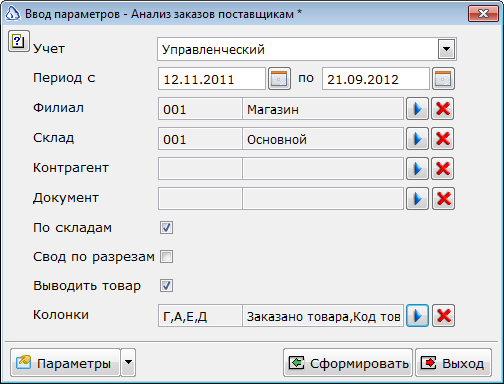Close the Ввод параметров window

coord(483,13)
